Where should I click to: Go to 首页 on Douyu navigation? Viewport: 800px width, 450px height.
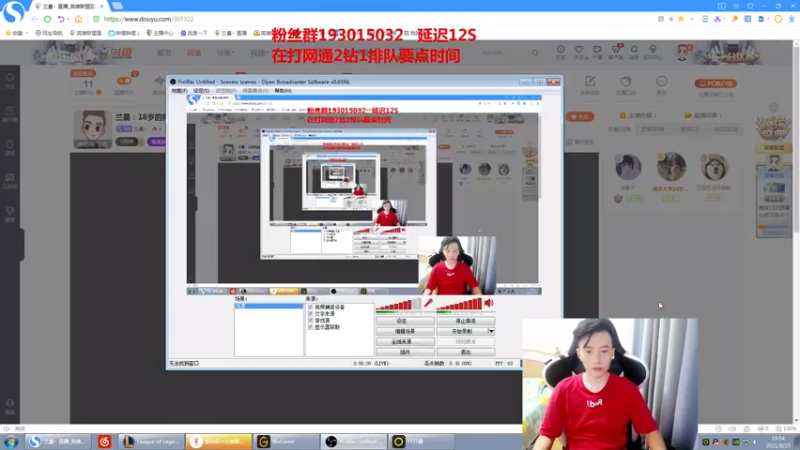point(164,53)
